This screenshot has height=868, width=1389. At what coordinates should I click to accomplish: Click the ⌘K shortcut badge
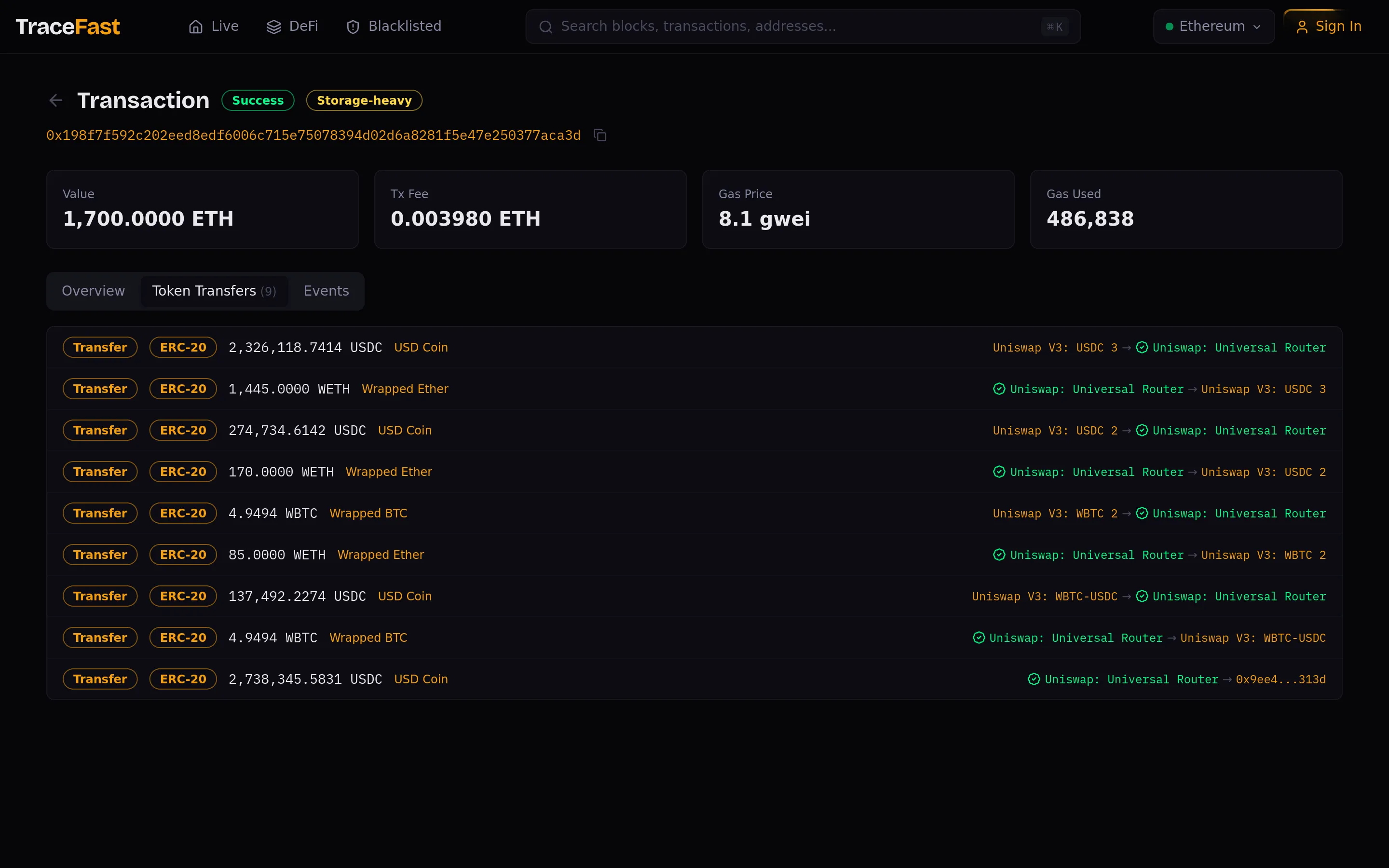click(1054, 27)
